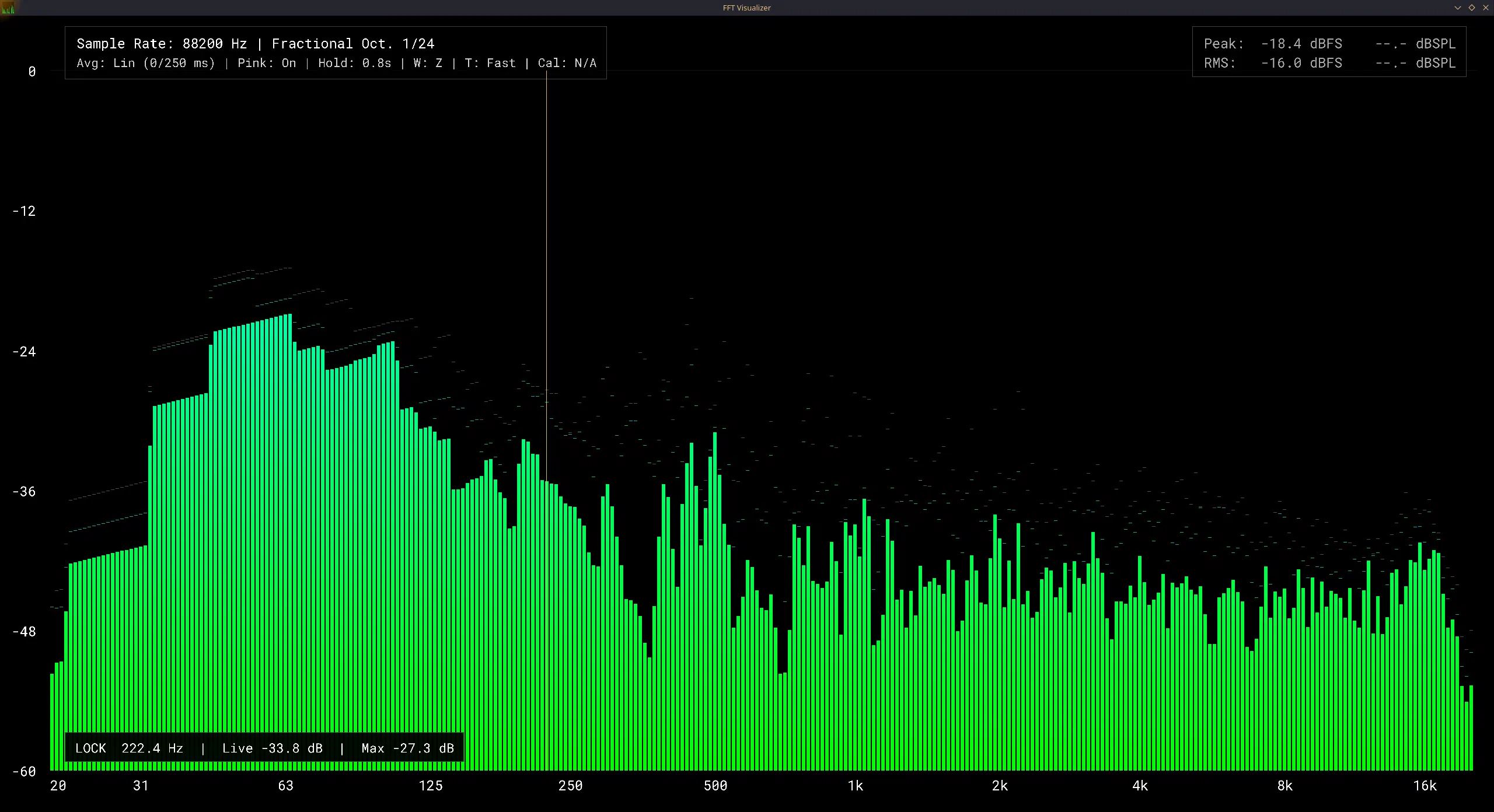Click the dBSPL readout in the RMS row

click(x=1415, y=63)
